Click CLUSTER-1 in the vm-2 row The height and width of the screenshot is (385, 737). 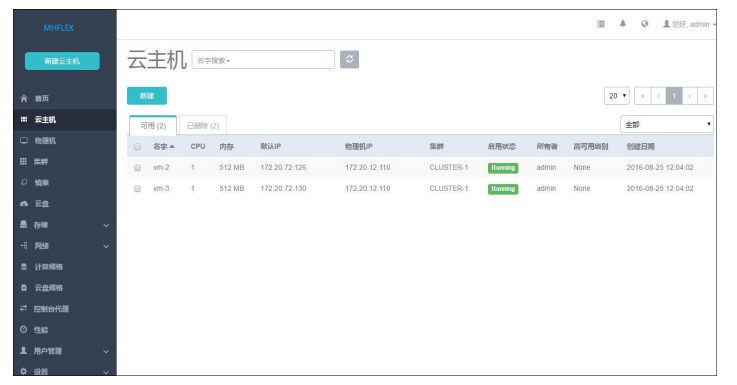(x=449, y=167)
